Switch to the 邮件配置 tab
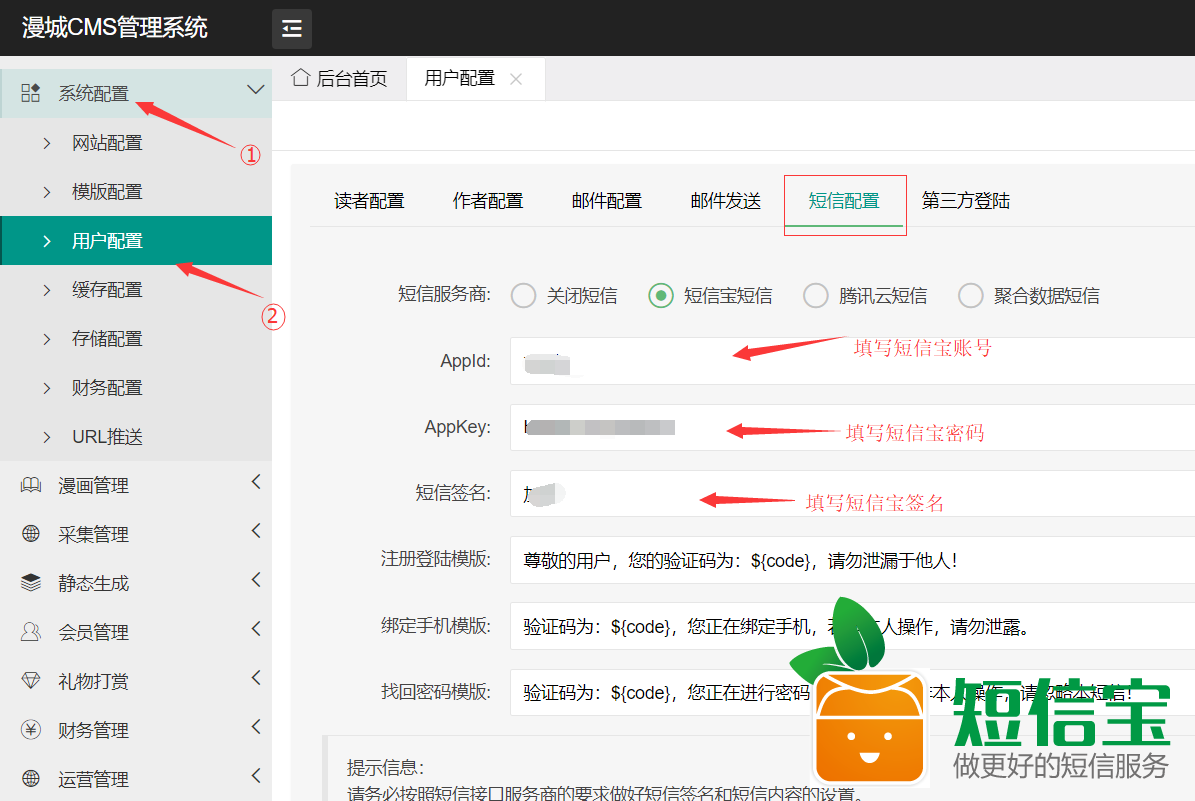Screen dimensions: 1195x801 click(606, 201)
